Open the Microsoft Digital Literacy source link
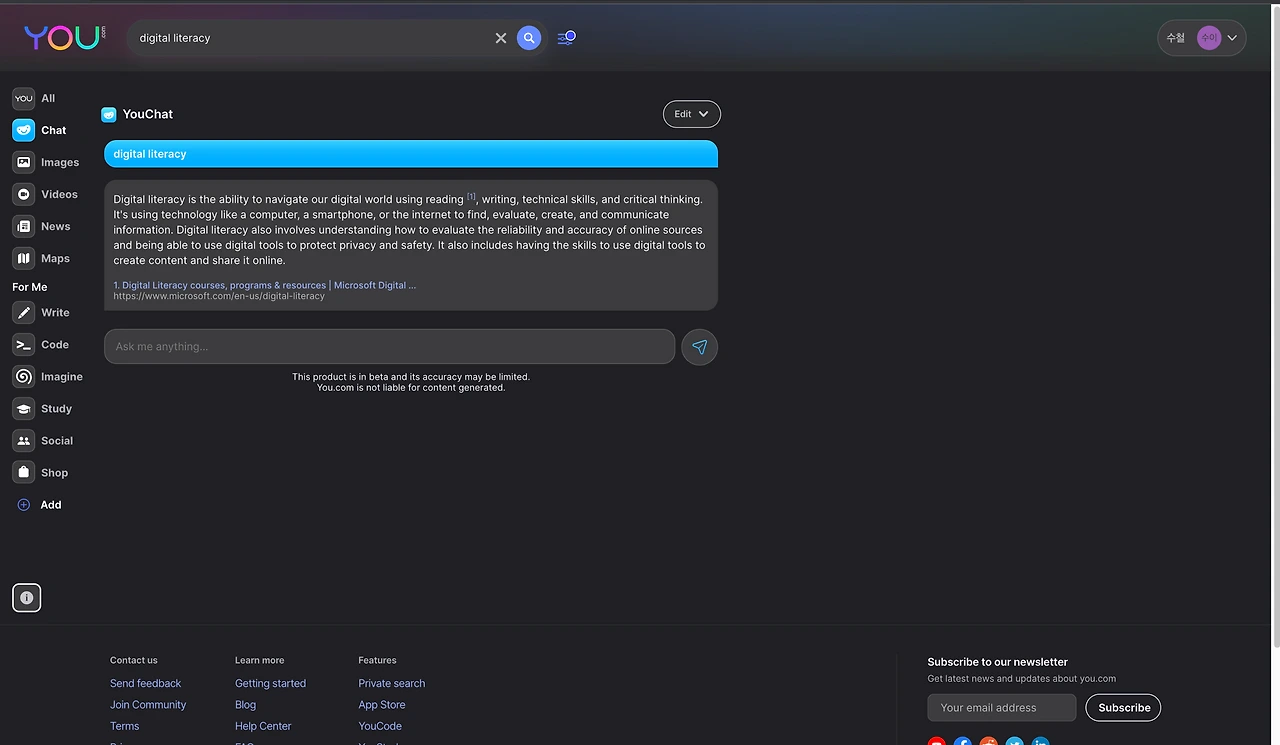Viewport: 1280px width, 745px height. point(265,285)
